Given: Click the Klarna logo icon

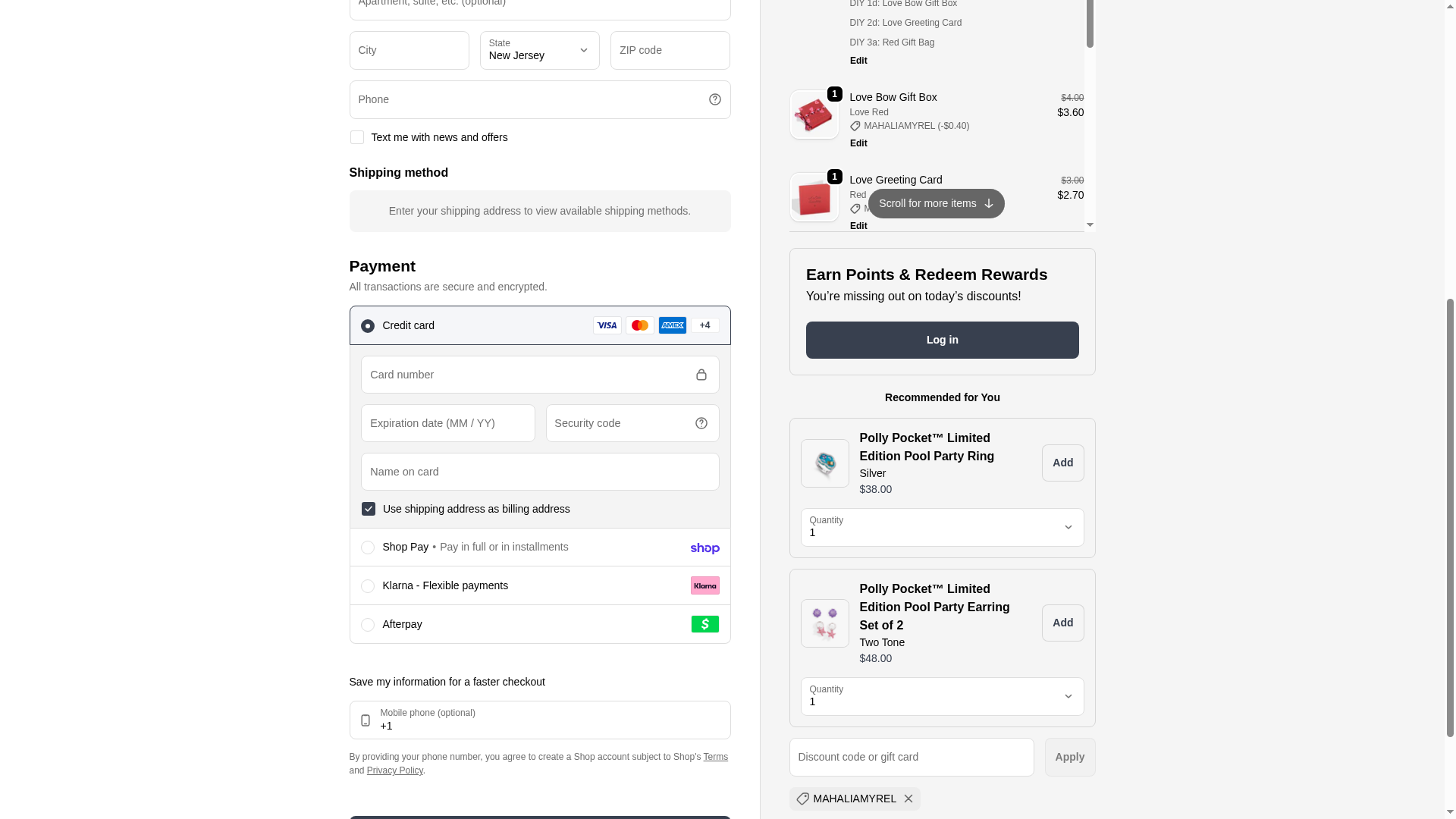Looking at the screenshot, I should click(704, 585).
